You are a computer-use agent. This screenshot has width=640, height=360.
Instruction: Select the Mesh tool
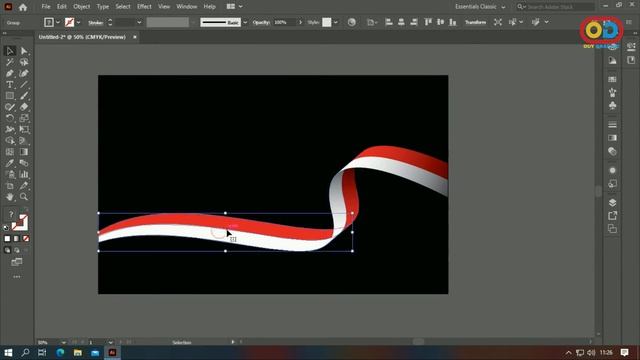tap(10, 152)
